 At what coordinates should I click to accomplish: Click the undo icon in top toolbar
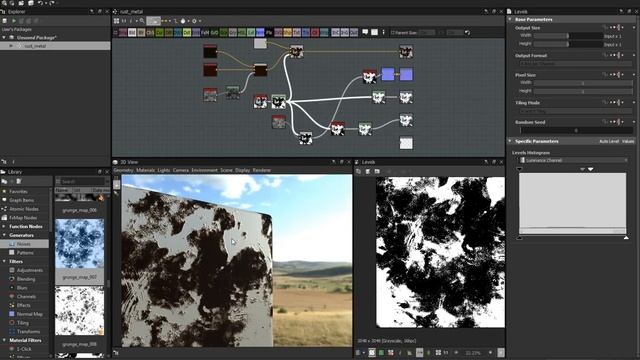(x=40, y=3)
